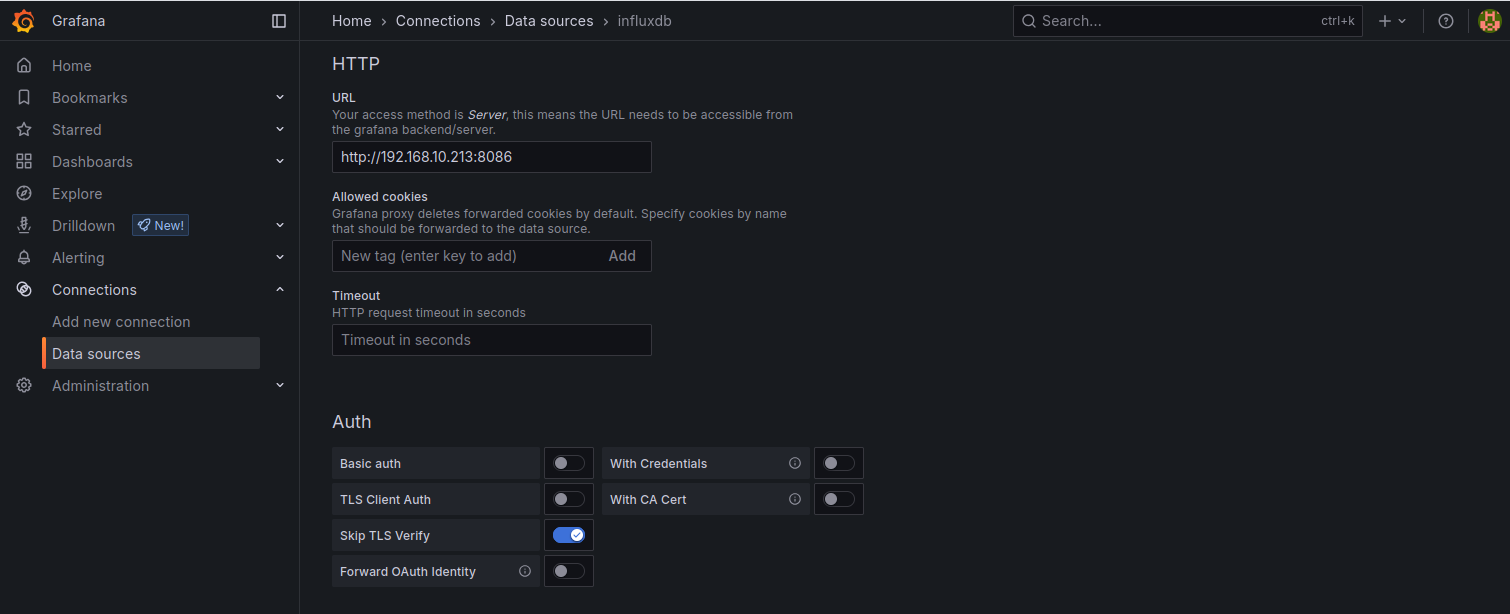Click the Auth section heading
This screenshot has height=614, width=1510.
352,422
